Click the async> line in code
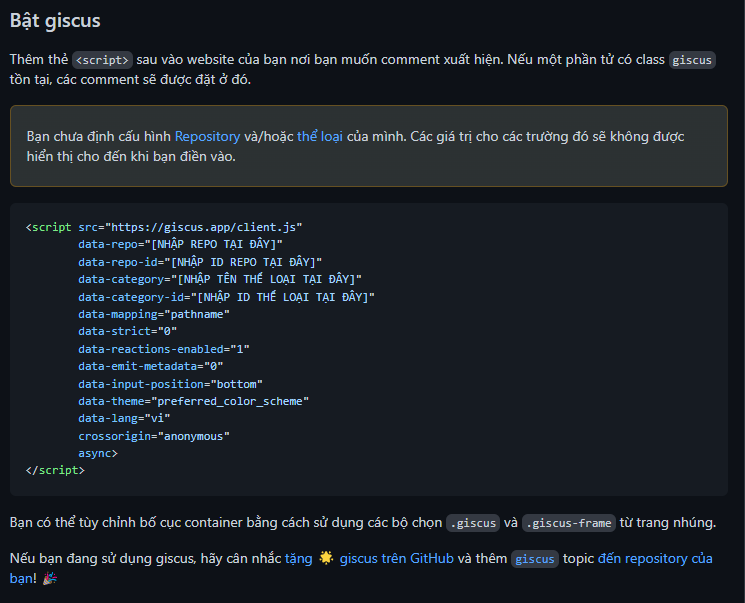The image size is (745, 603). (x=98, y=453)
